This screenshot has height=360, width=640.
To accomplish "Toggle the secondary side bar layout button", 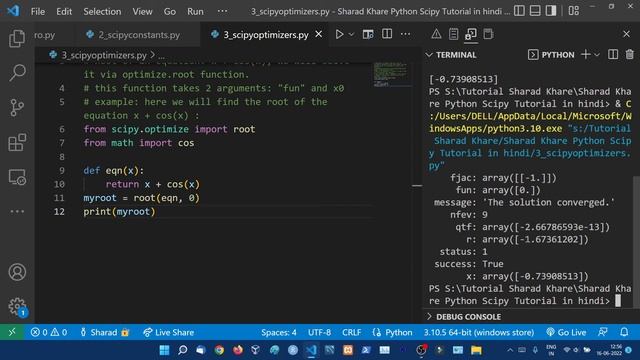I will 551,11.
